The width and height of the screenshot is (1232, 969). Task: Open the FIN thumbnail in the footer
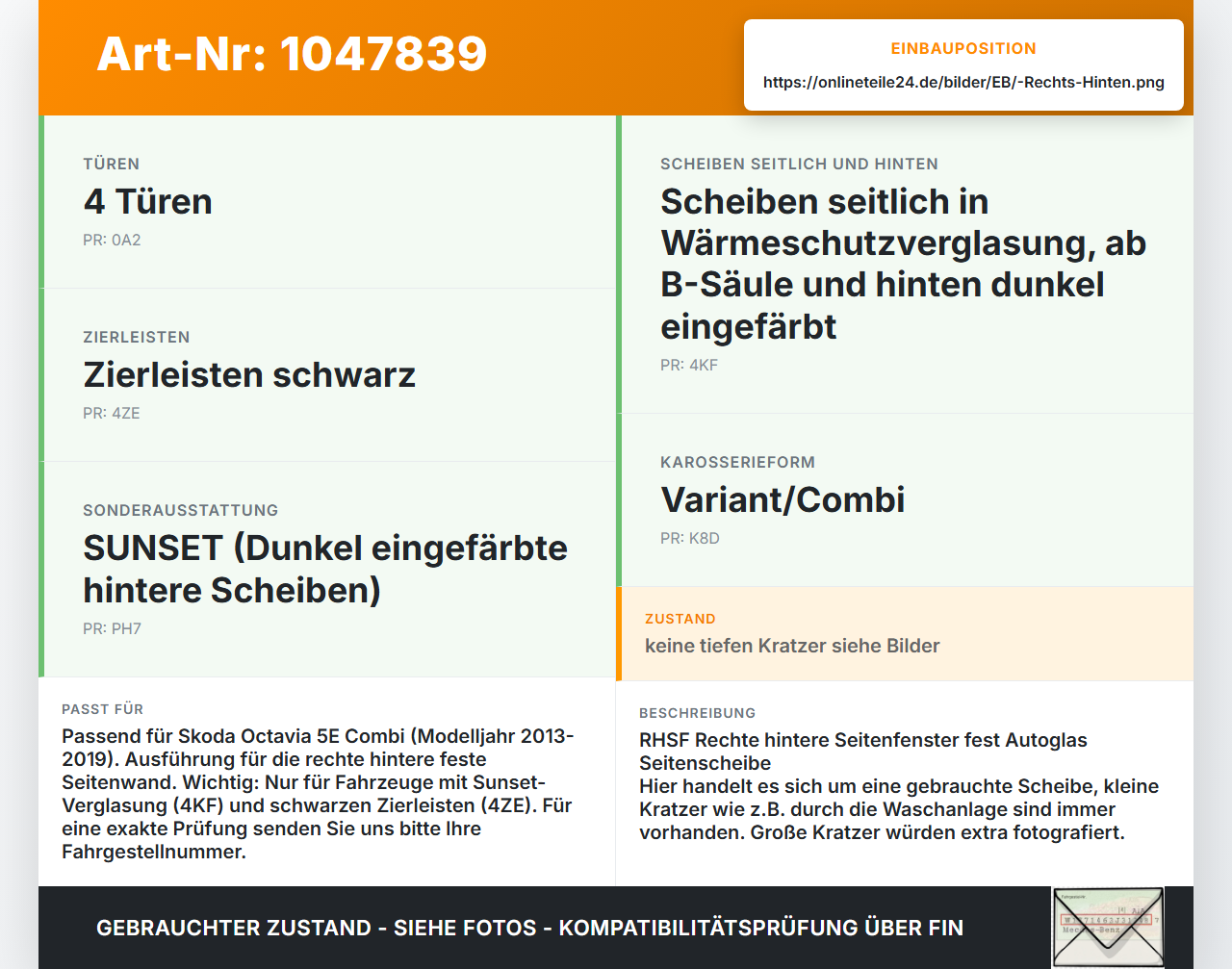coord(1108,928)
